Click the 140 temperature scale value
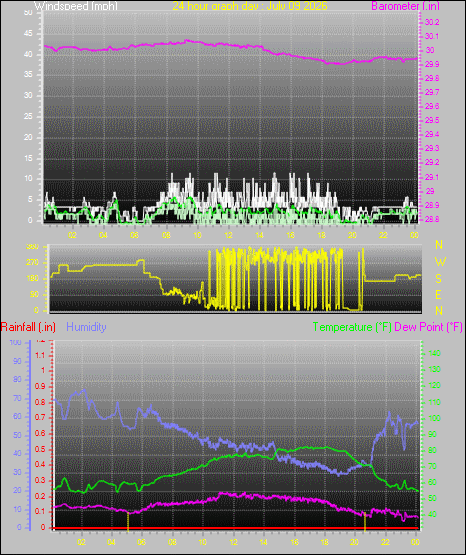 point(435,353)
